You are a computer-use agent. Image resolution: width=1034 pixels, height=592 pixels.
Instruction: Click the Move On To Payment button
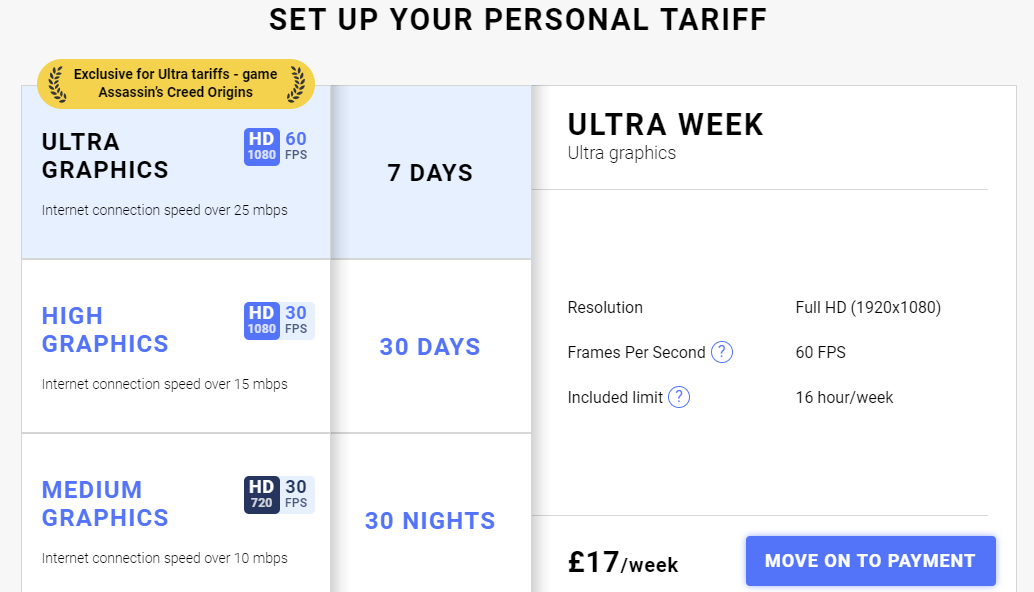coord(870,560)
